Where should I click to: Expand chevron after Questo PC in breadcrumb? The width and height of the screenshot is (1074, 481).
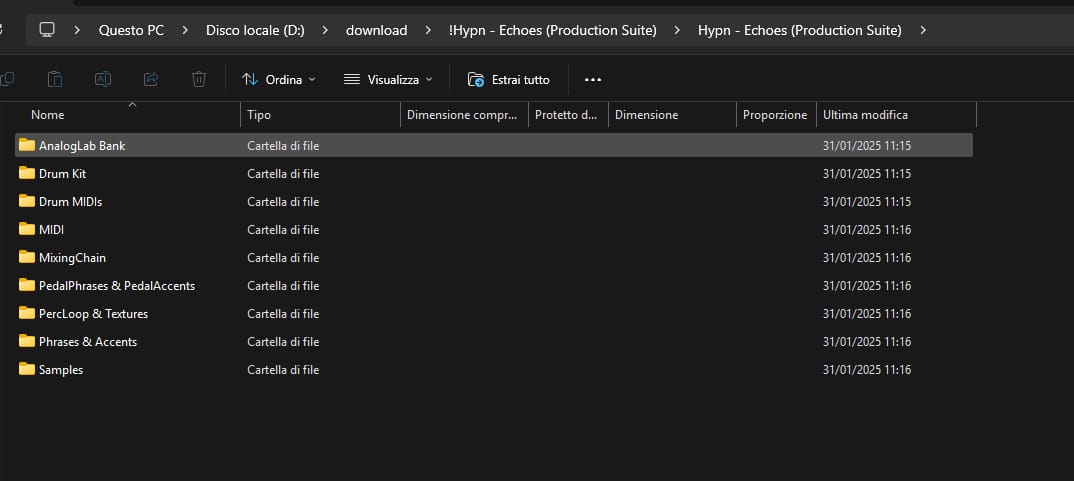(x=185, y=30)
